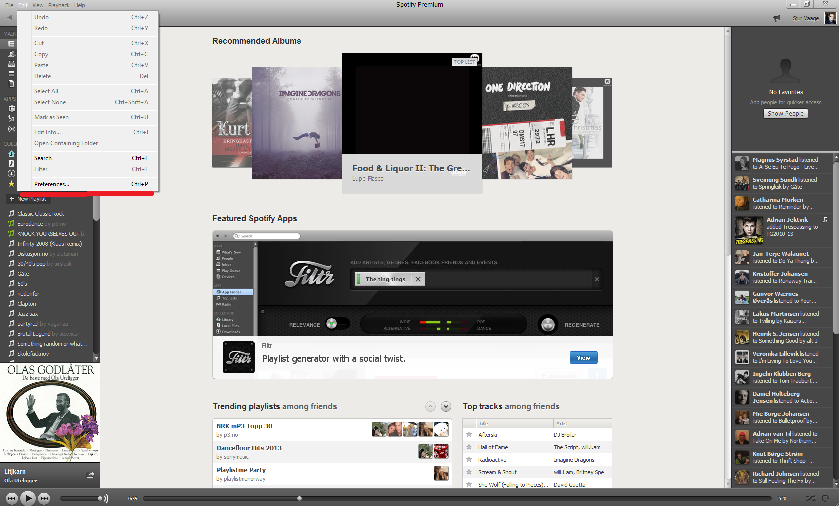
Task: Open the People sidebar icon
Action: click(x=11, y=54)
